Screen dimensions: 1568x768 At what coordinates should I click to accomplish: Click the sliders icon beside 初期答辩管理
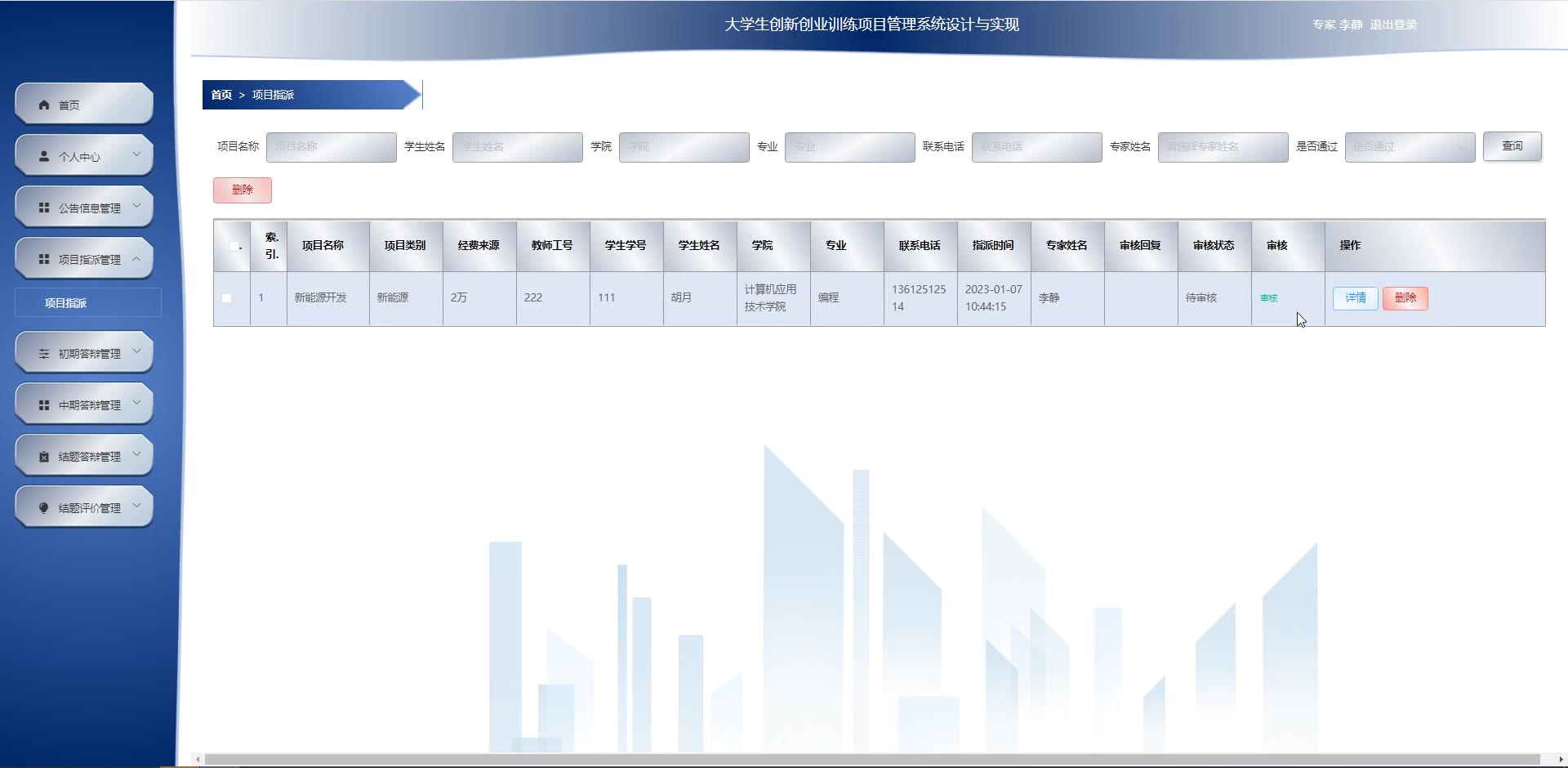point(44,353)
